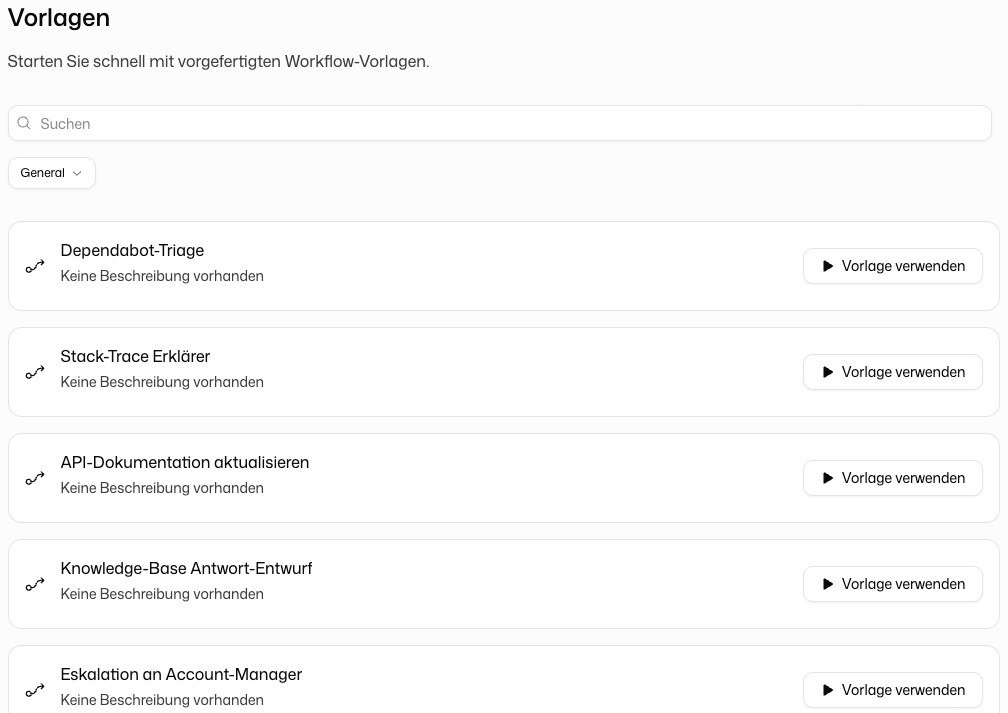Screen dimensions: 1008x713
Task: Click workflow icon beside API-Dokumentation aktualisieren
Action: click(x=35, y=478)
